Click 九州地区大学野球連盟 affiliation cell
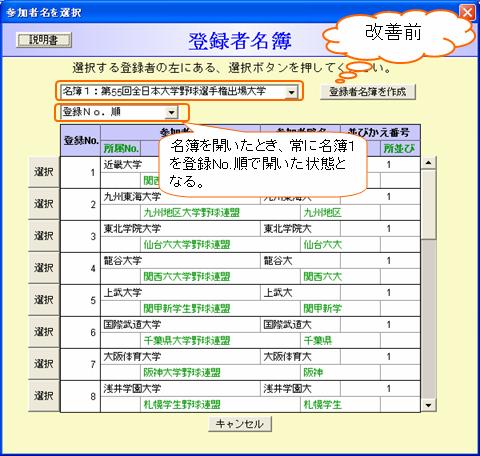Viewport: 480px width, 456px height. point(220,212)
